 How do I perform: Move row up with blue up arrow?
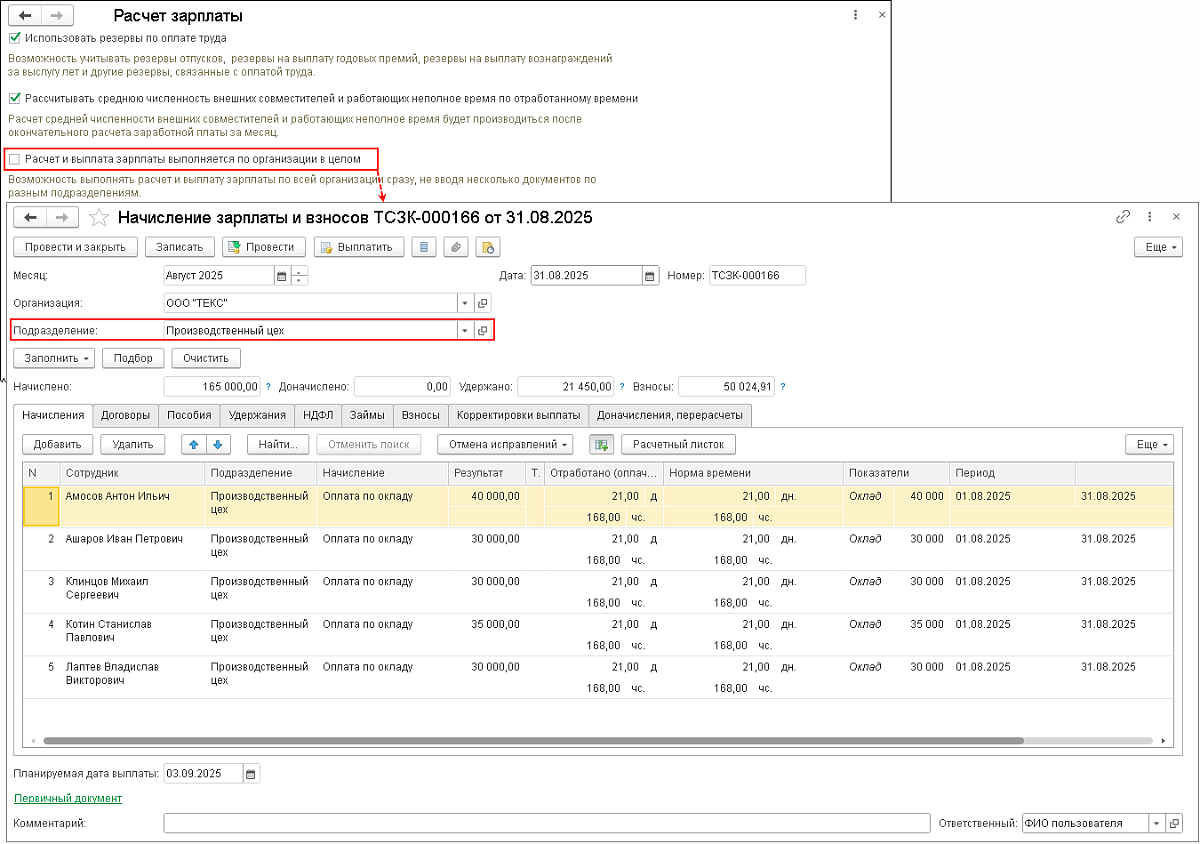194,444
